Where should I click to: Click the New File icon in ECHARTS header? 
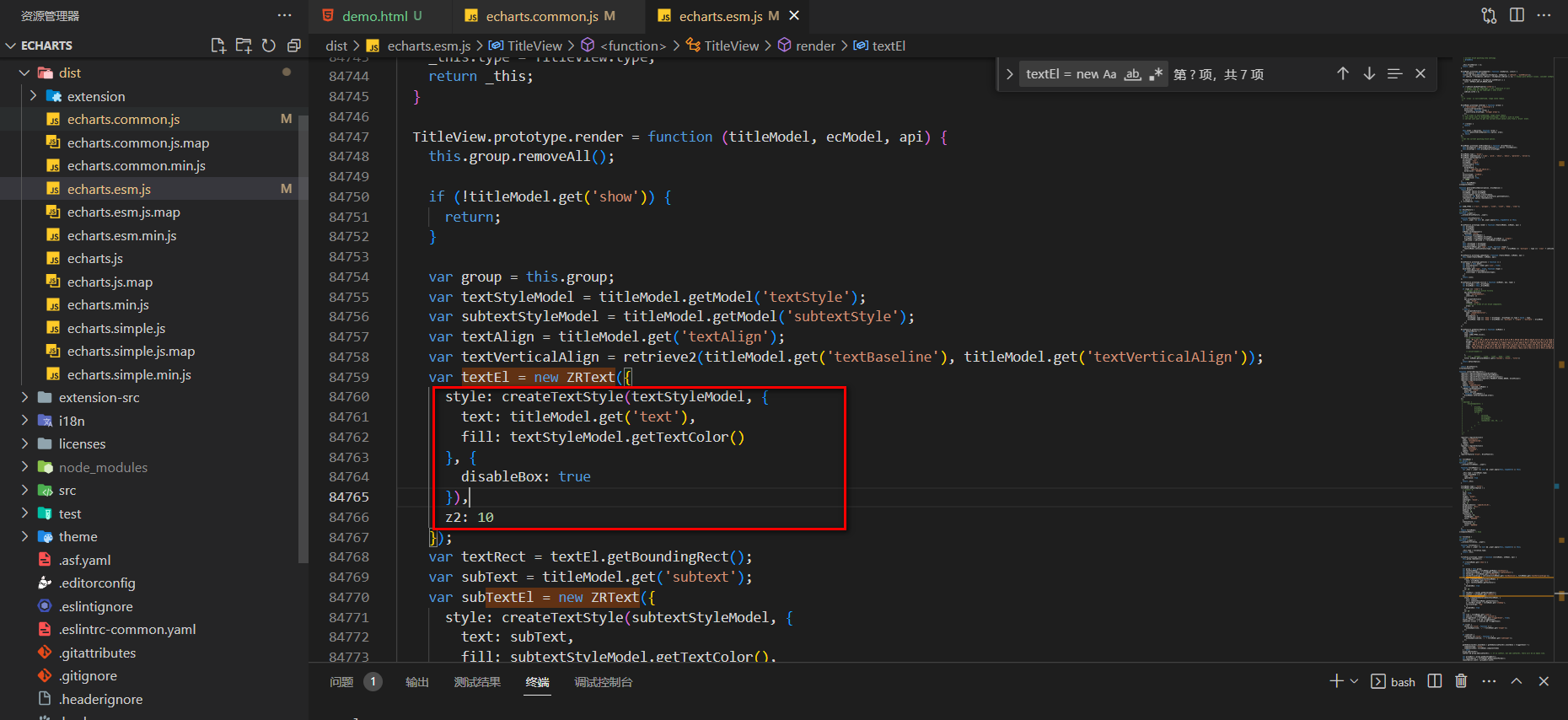click(x=217, y=46)
